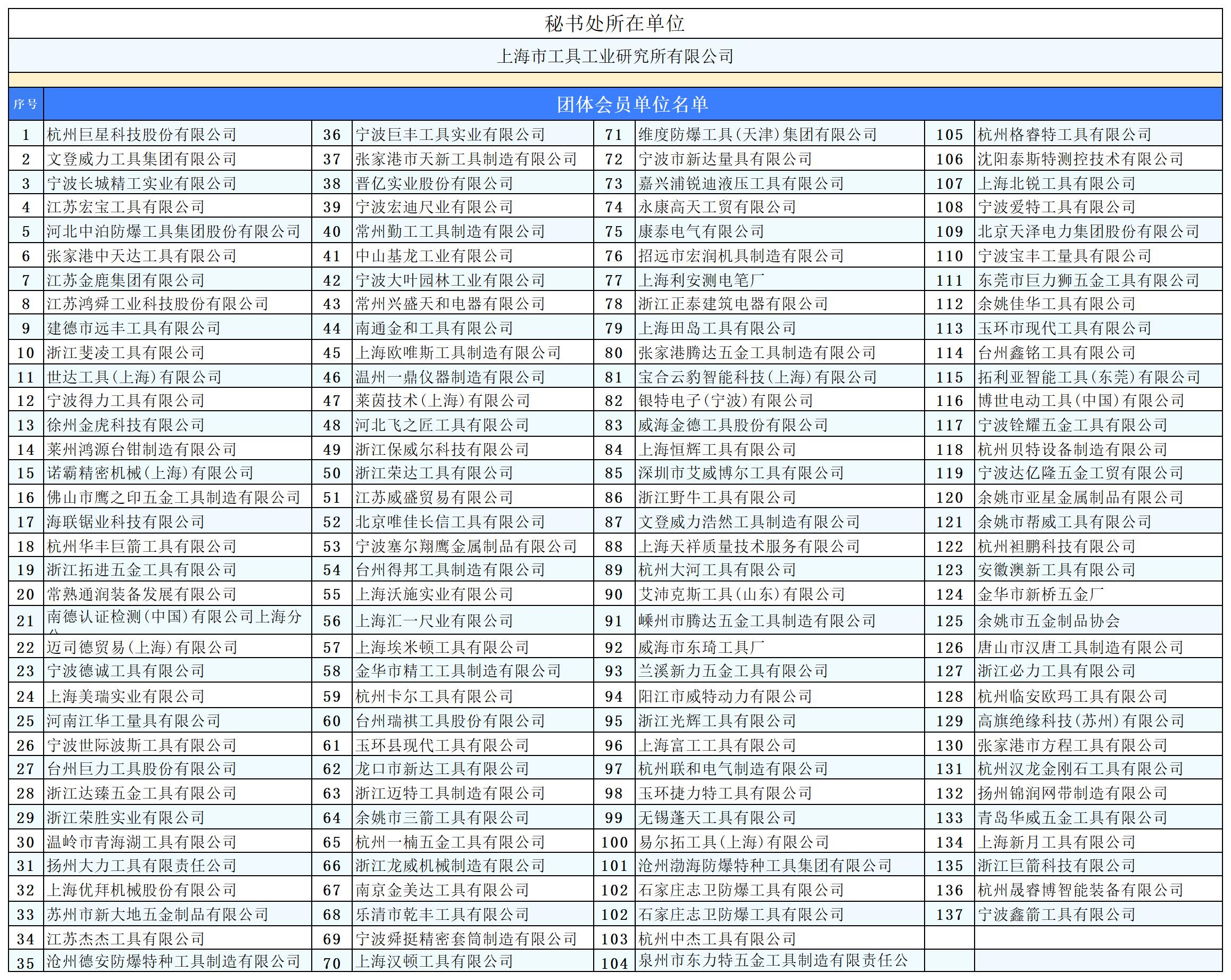This screenshot has height=980, width=1231.
Task: Select 南京金美达工具有限公司
Action: click(443, 890)
